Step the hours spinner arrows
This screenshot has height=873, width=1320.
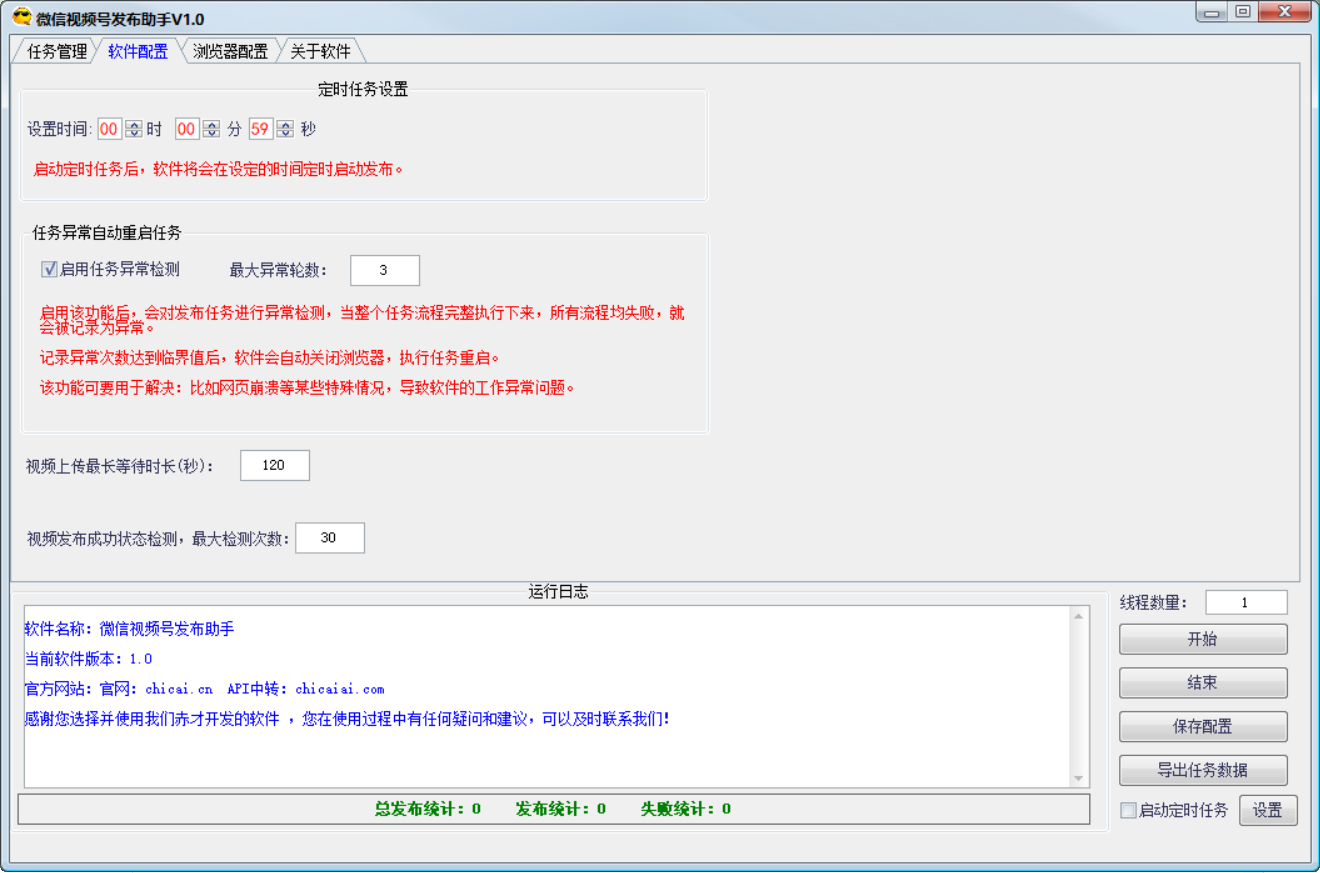[x=134, y=129]
